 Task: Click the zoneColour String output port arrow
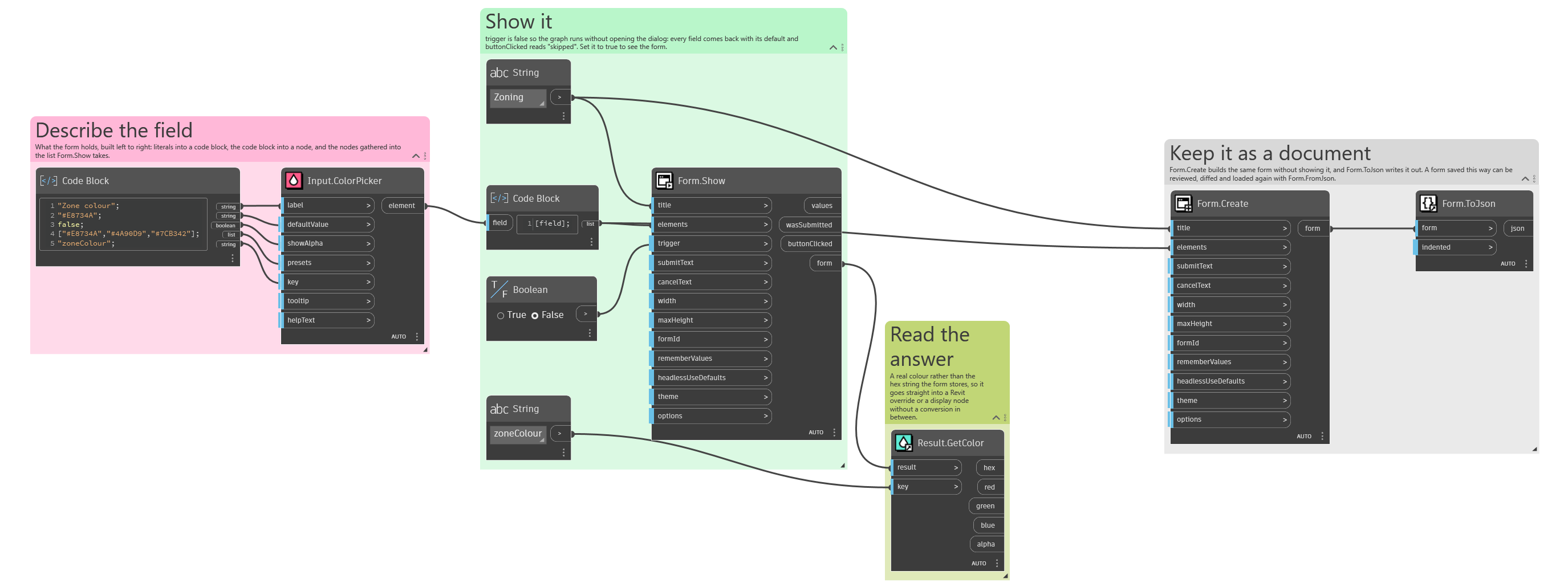tap(560, 434)
